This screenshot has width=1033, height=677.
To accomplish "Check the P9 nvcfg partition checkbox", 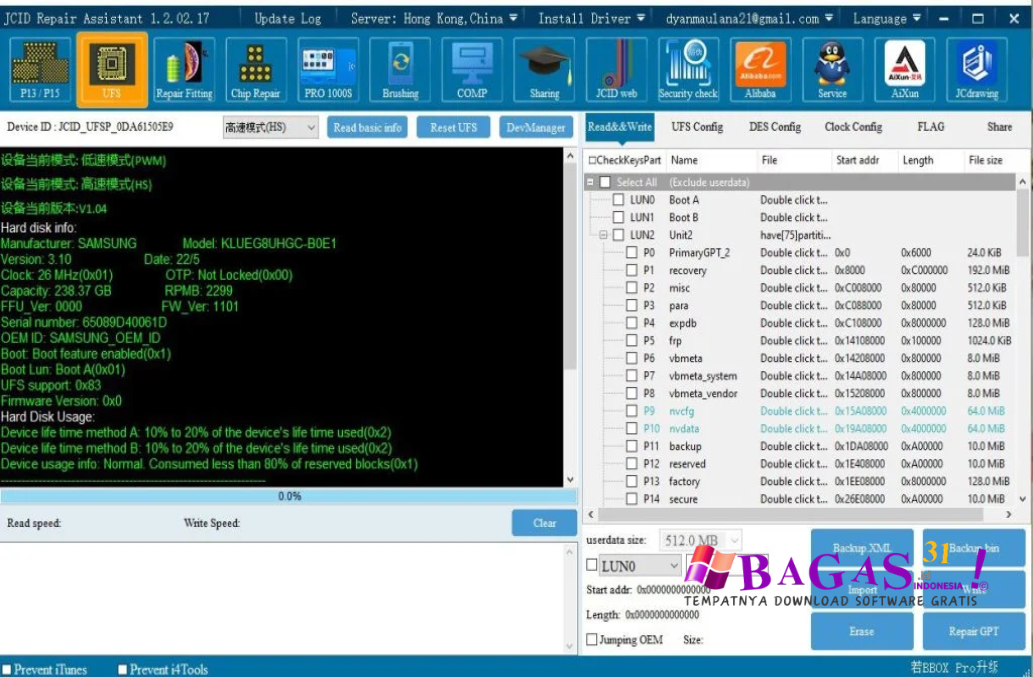I will pyautogui.click(x=631, y=411).
